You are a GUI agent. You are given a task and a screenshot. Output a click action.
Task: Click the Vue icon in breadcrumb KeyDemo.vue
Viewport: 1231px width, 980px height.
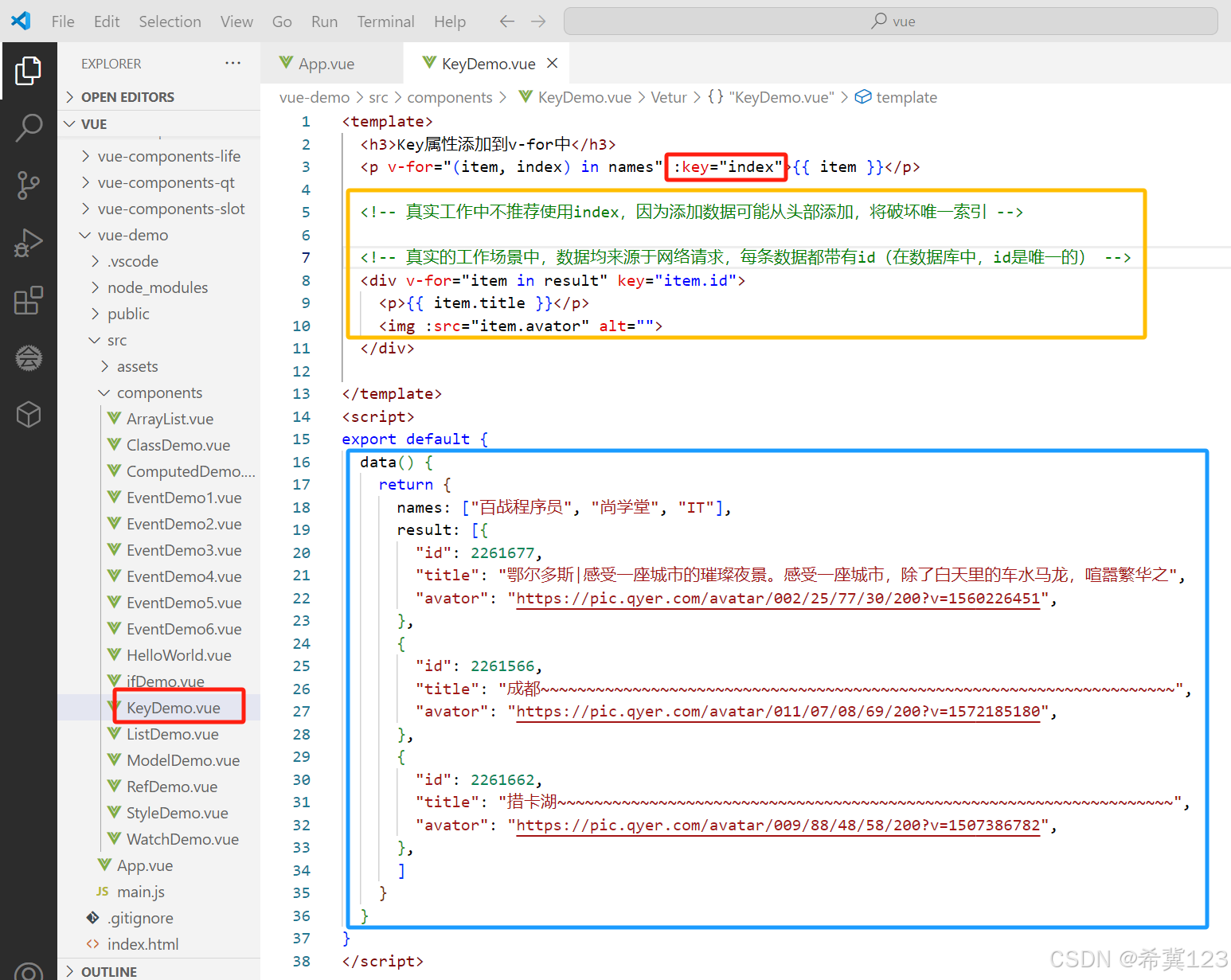click(x=526, y=97)
